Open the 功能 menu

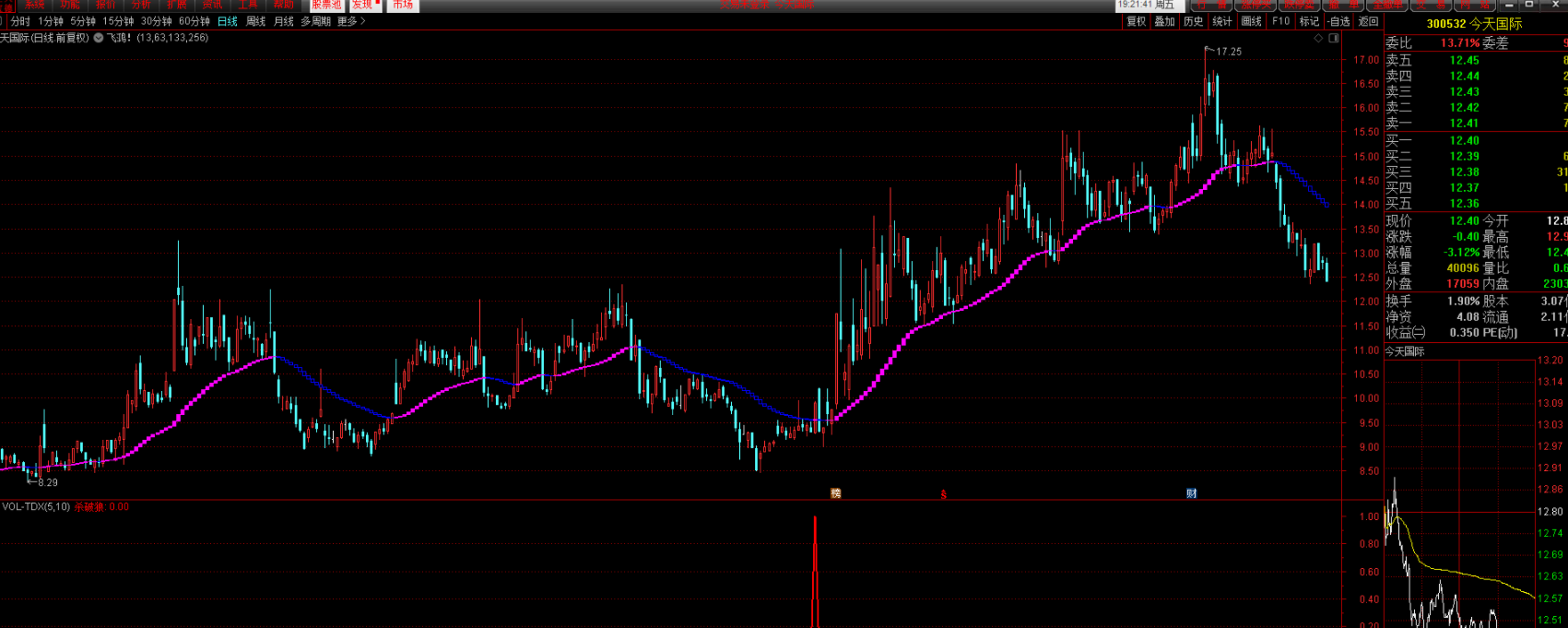pyautogui.click(x=70, y=5)
